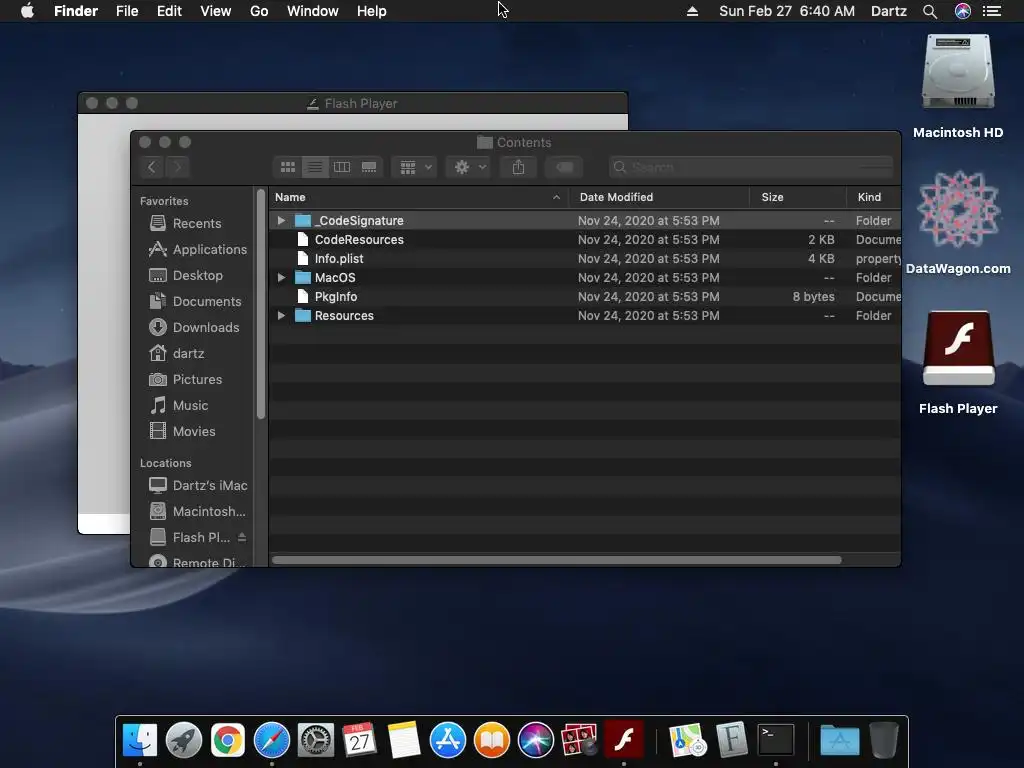Open Documents in the sidebar
The height and width of the screenshot is (768, 1024).
(196, 302)
